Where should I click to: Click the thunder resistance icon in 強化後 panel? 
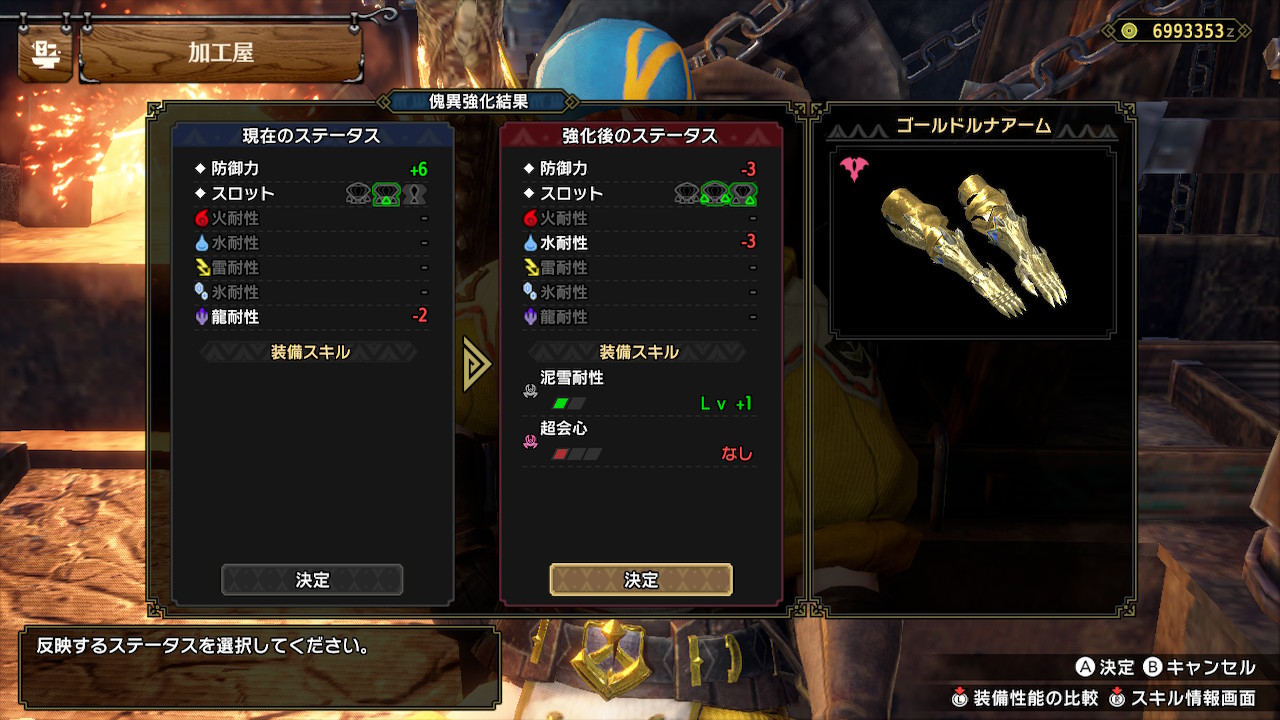pyautogui.click(x=530, y=268)
